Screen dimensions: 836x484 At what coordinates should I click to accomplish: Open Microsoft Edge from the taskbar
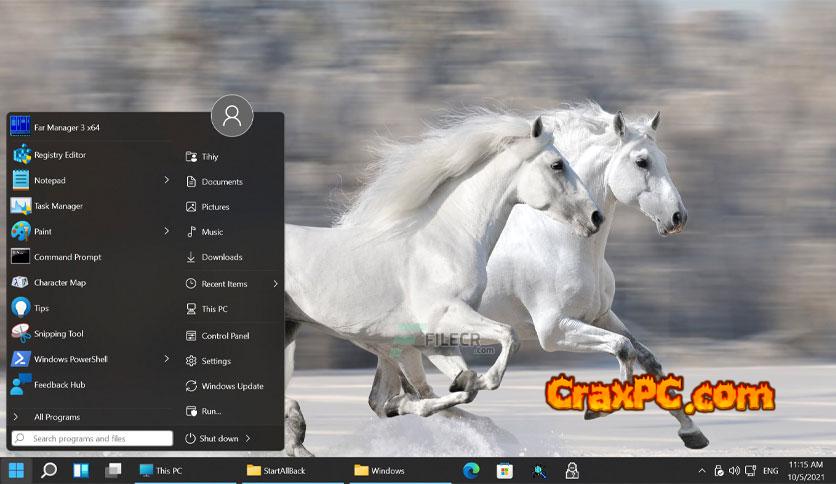click(471, 470)
